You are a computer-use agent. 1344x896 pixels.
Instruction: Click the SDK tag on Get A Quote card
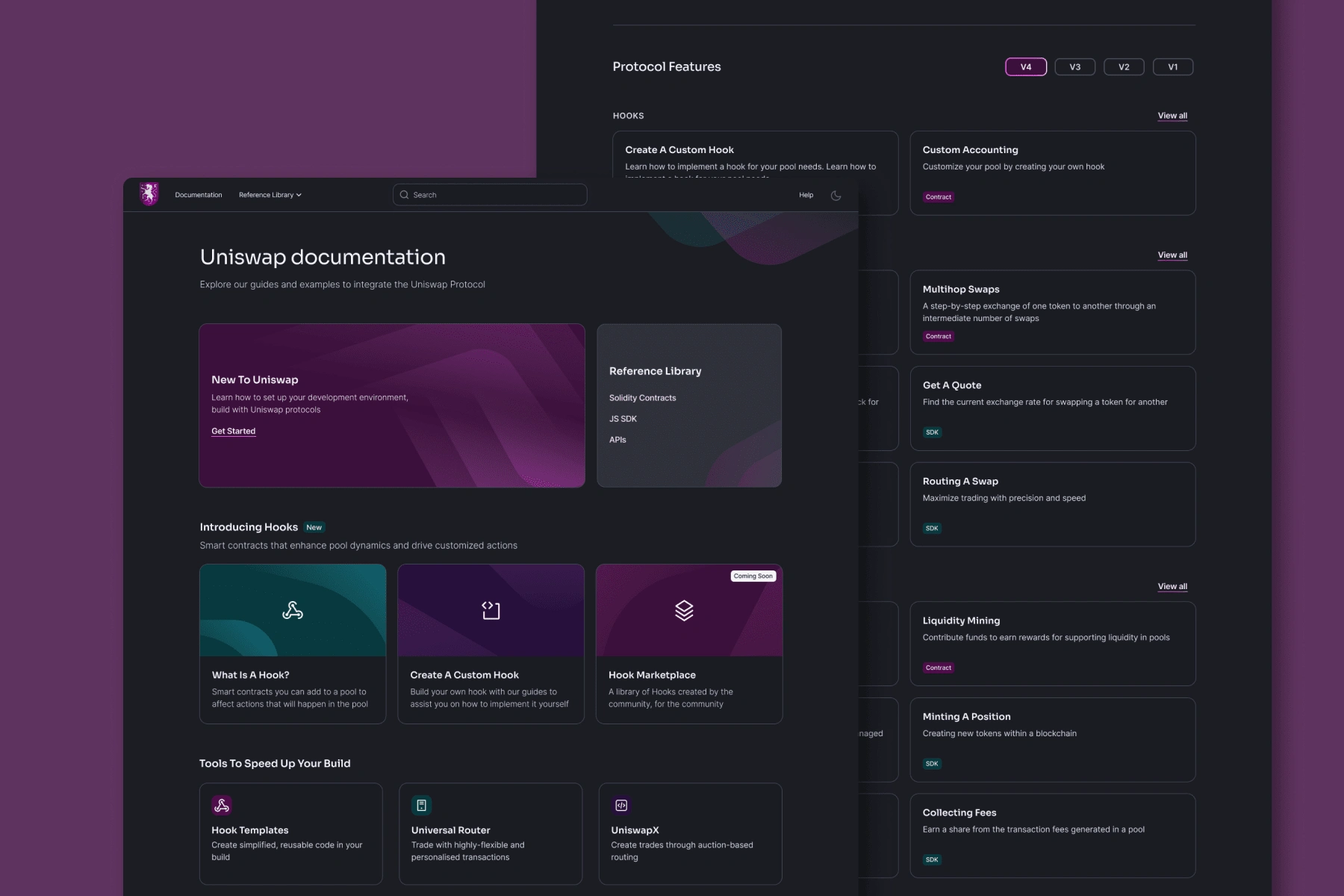(932, 432)
